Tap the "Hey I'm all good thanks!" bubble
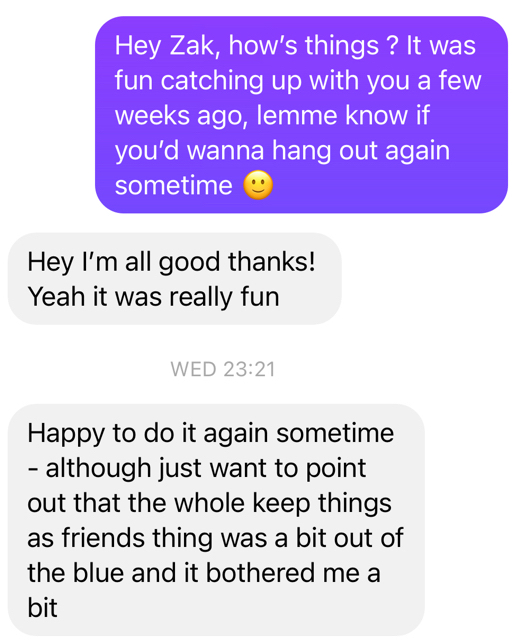The height and width of the screenshot is (640, 521). pyautogui.click(x=175, y=279)
